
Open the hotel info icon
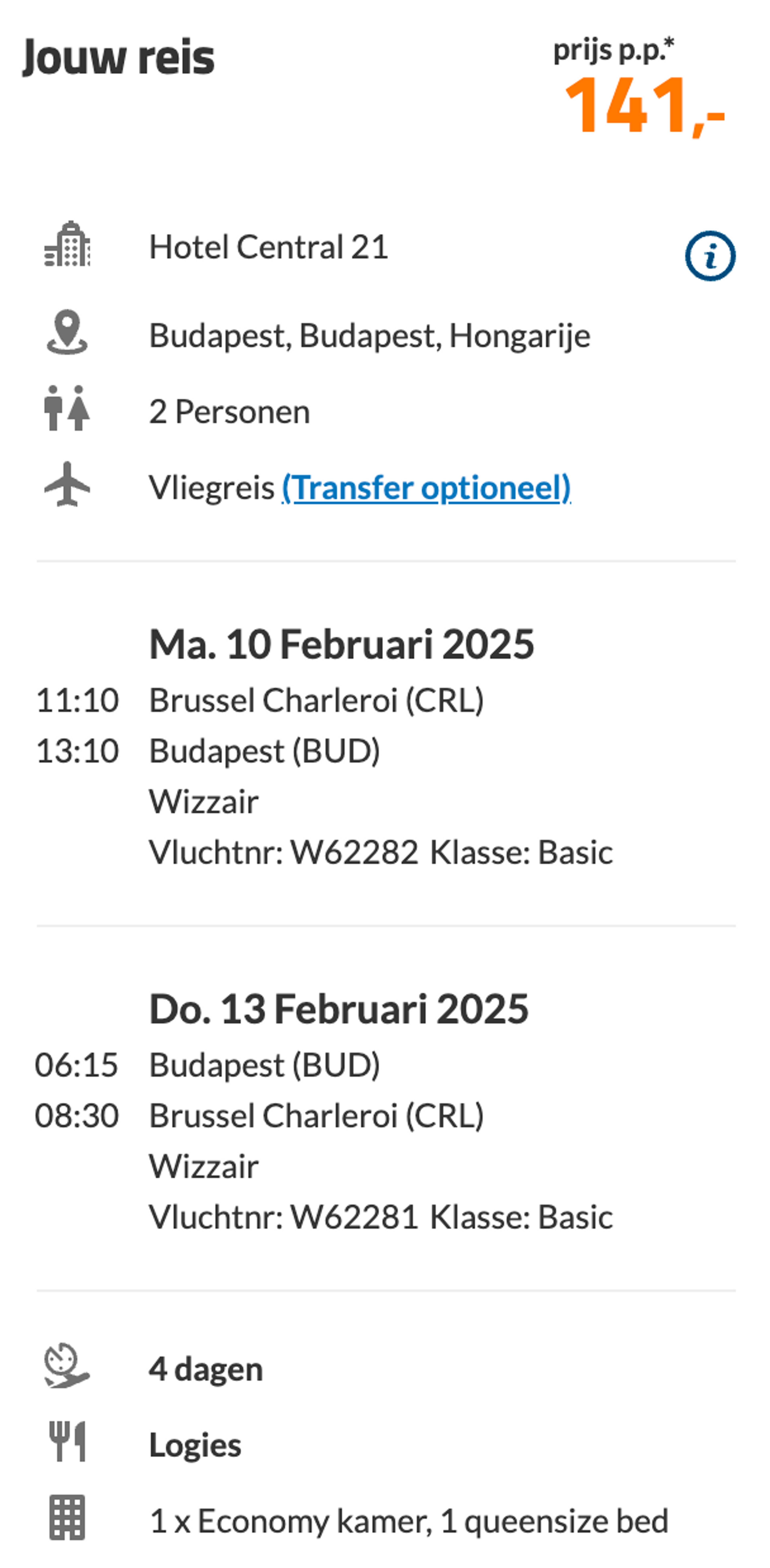point(710,256)
